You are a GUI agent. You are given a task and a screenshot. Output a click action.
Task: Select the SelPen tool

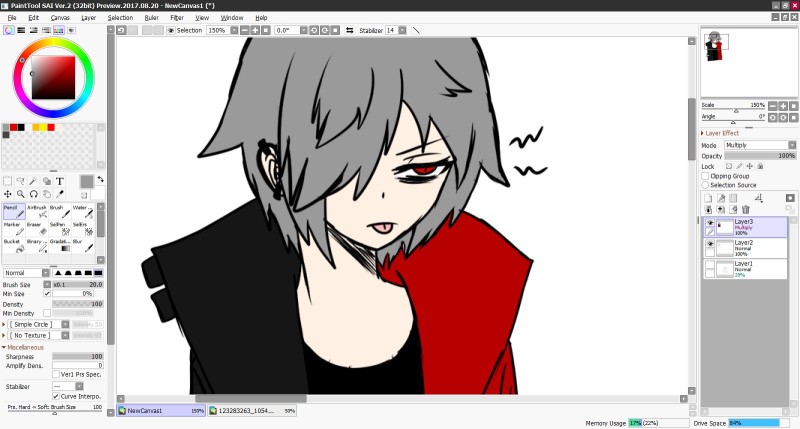coord(60,228)
